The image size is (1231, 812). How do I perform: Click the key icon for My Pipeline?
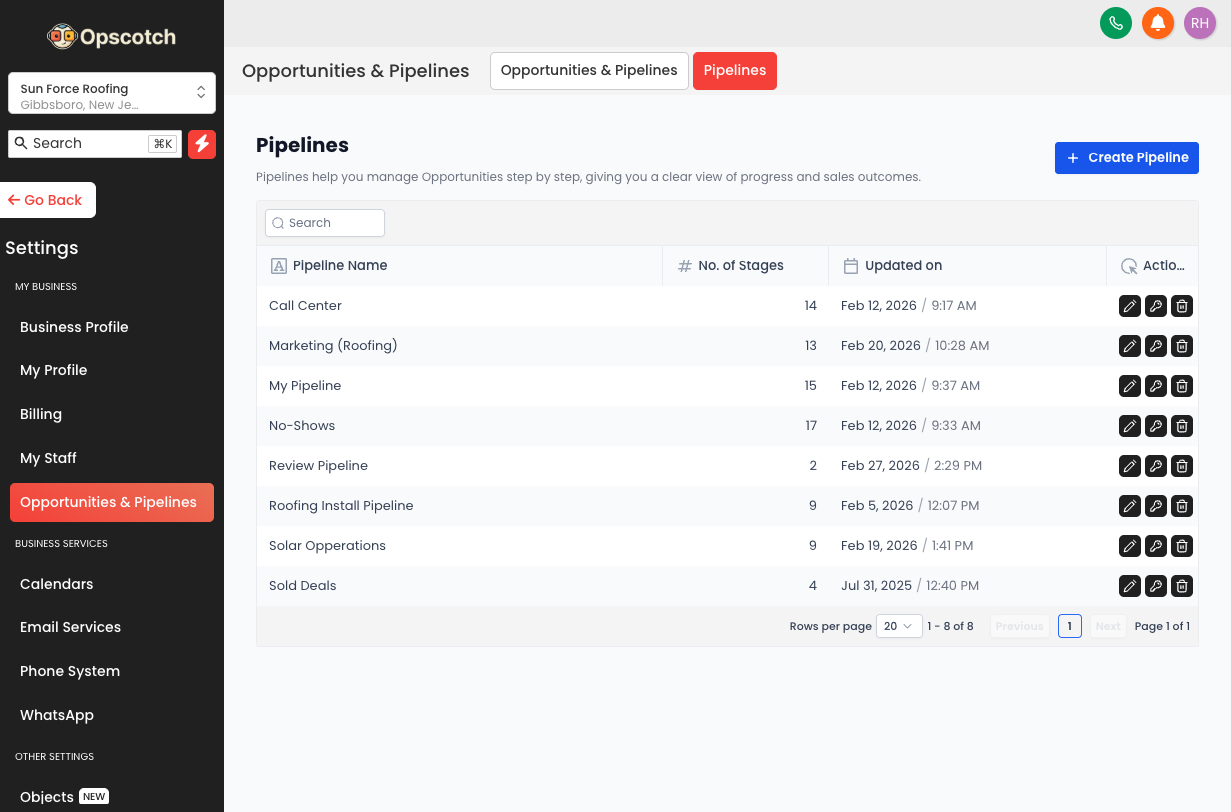pos(1155,386)
